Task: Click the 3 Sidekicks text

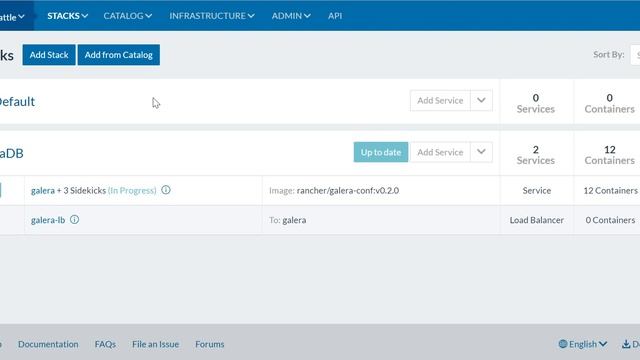Action: pos(84,191)
